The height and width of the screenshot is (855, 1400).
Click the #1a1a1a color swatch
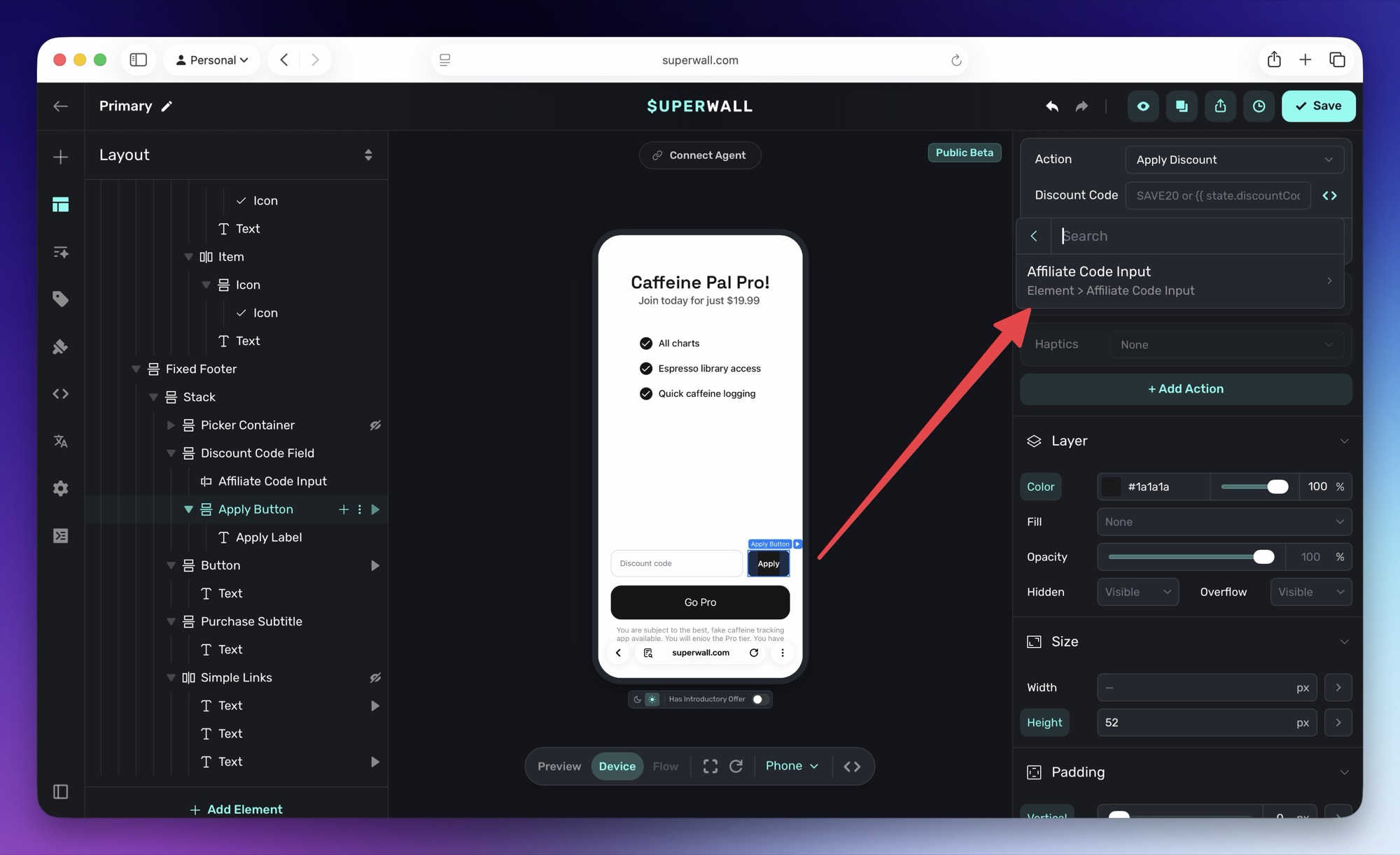(x=1112, y=487)
